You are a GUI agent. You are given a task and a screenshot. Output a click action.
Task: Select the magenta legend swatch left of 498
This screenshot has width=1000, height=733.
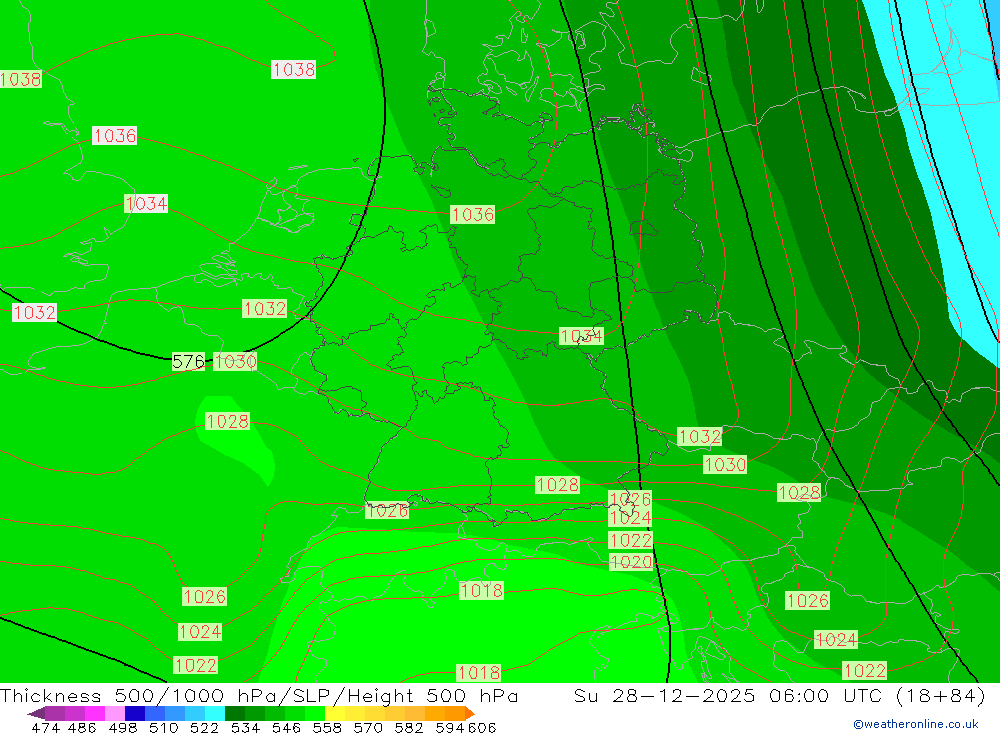click(x=94, y=713)
